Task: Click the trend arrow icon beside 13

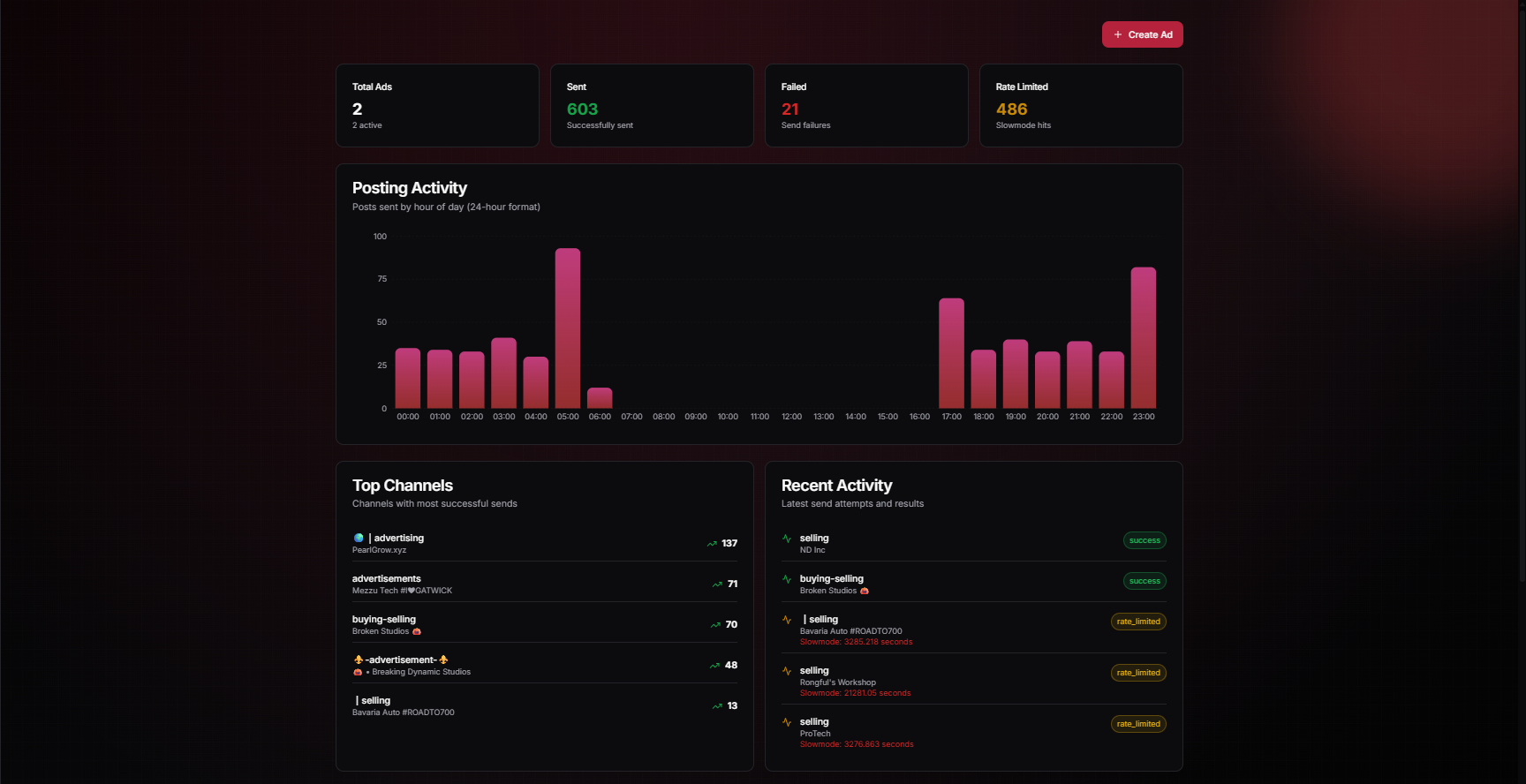Action: coord(717,706)
